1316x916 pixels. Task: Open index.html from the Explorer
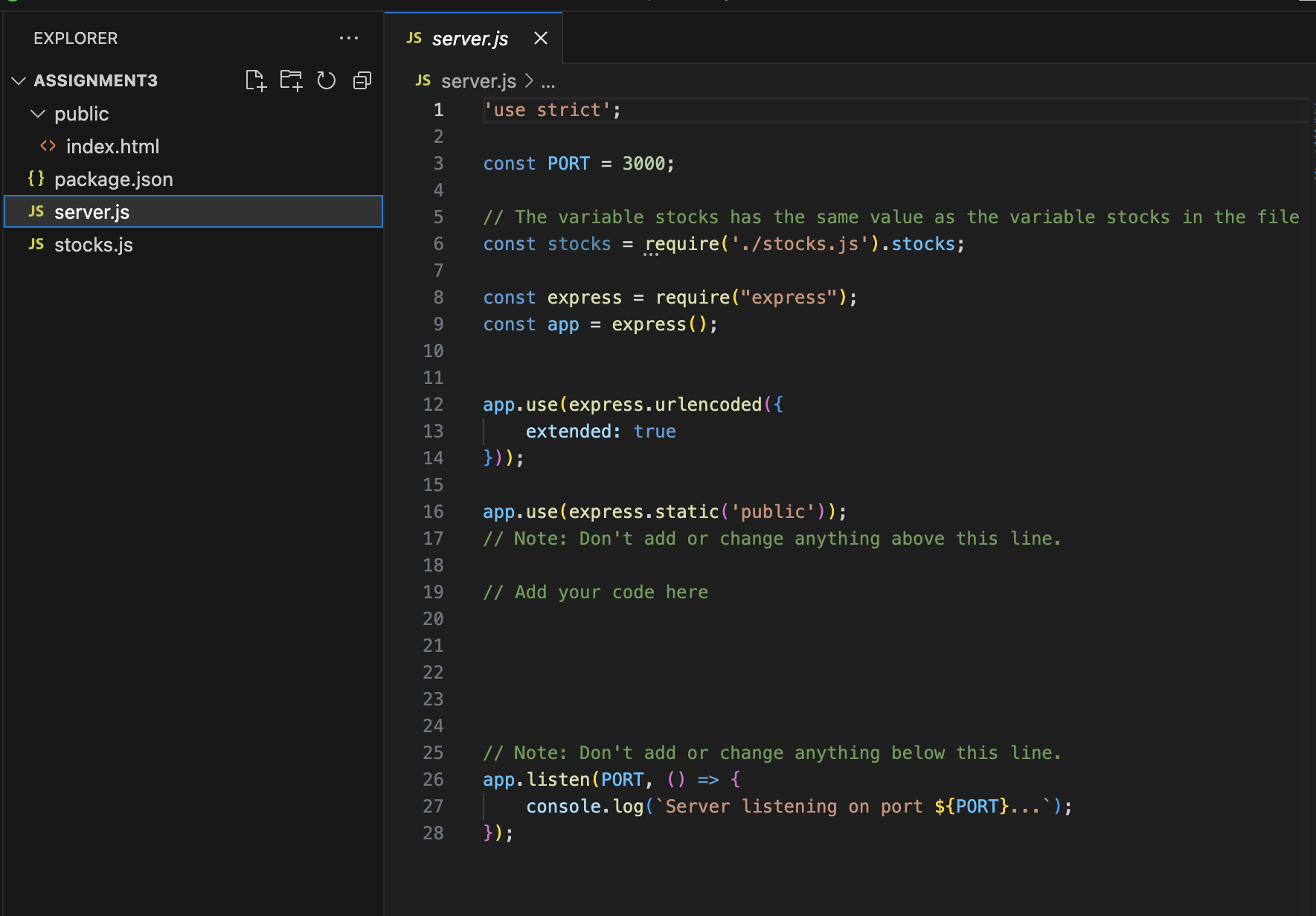(x=113, y=146)
